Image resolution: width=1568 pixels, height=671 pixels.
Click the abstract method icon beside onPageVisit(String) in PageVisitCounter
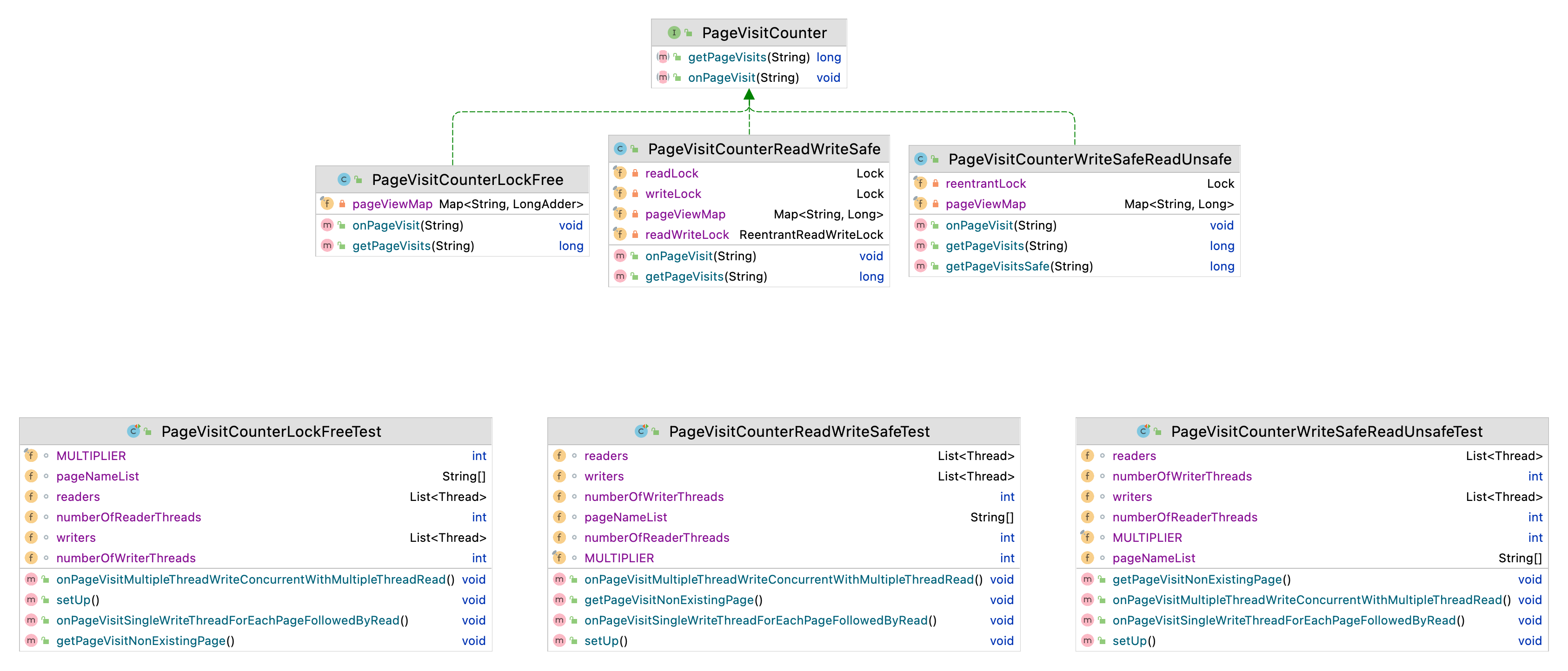point(663,78)
